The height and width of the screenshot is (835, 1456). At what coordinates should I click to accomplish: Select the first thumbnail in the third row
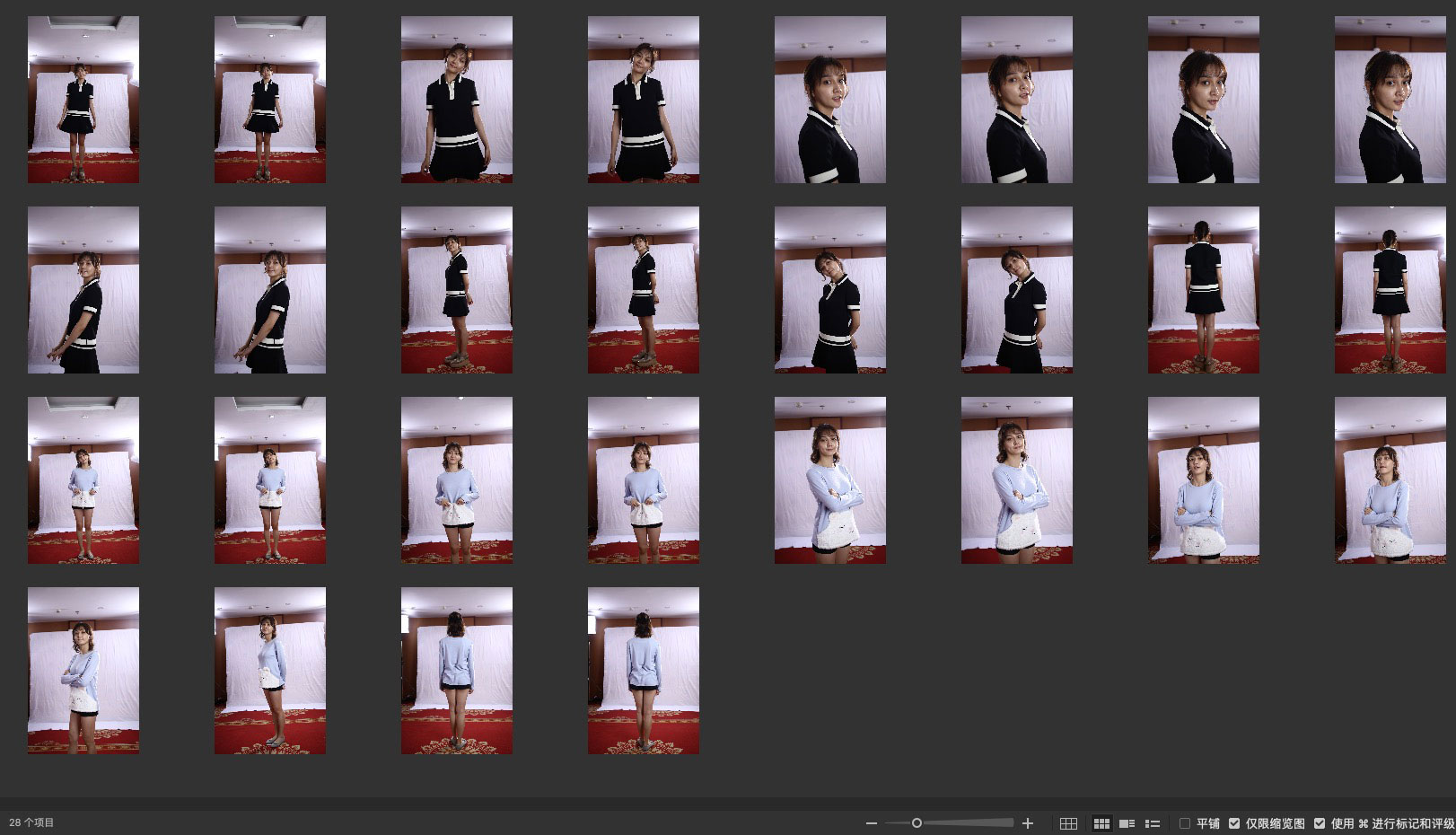point(83,480)
